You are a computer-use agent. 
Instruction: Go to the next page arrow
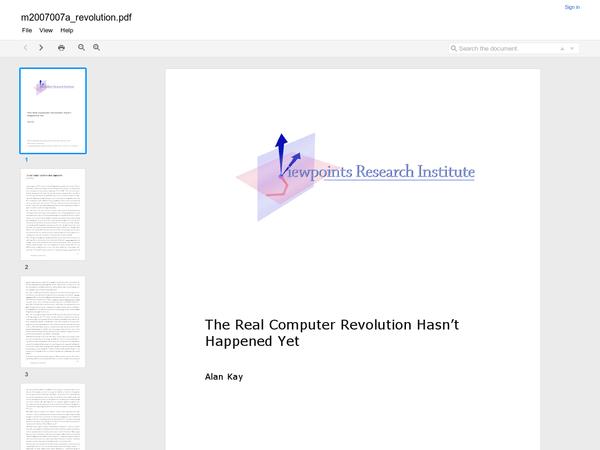click(41, 48)
